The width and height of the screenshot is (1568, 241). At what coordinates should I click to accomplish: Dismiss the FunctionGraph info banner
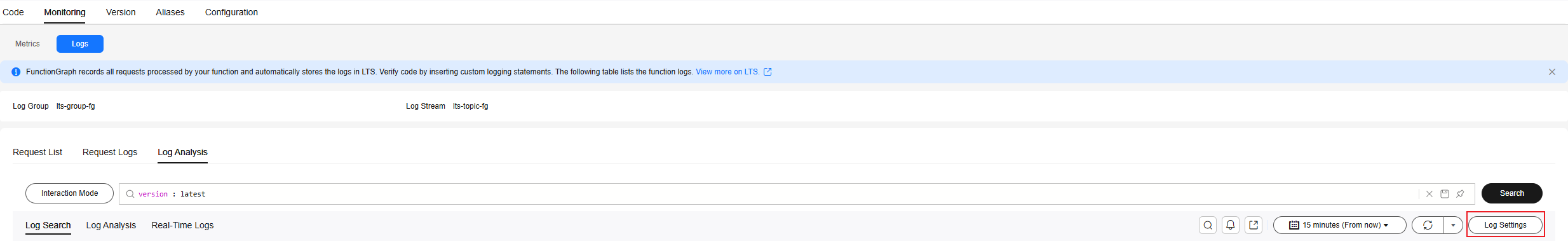point(1552,72)
